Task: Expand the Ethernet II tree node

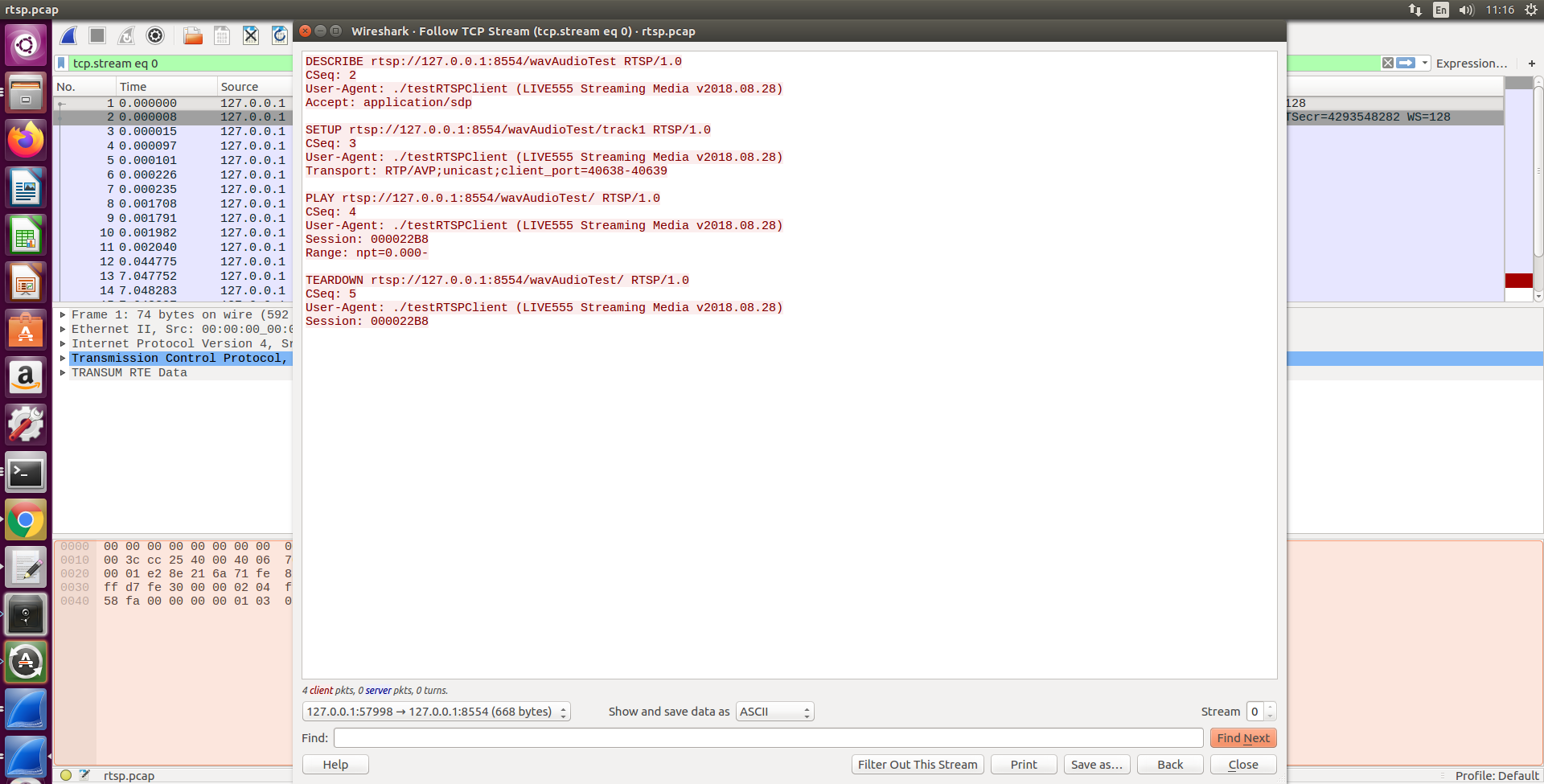Action: tap(63, 330)
